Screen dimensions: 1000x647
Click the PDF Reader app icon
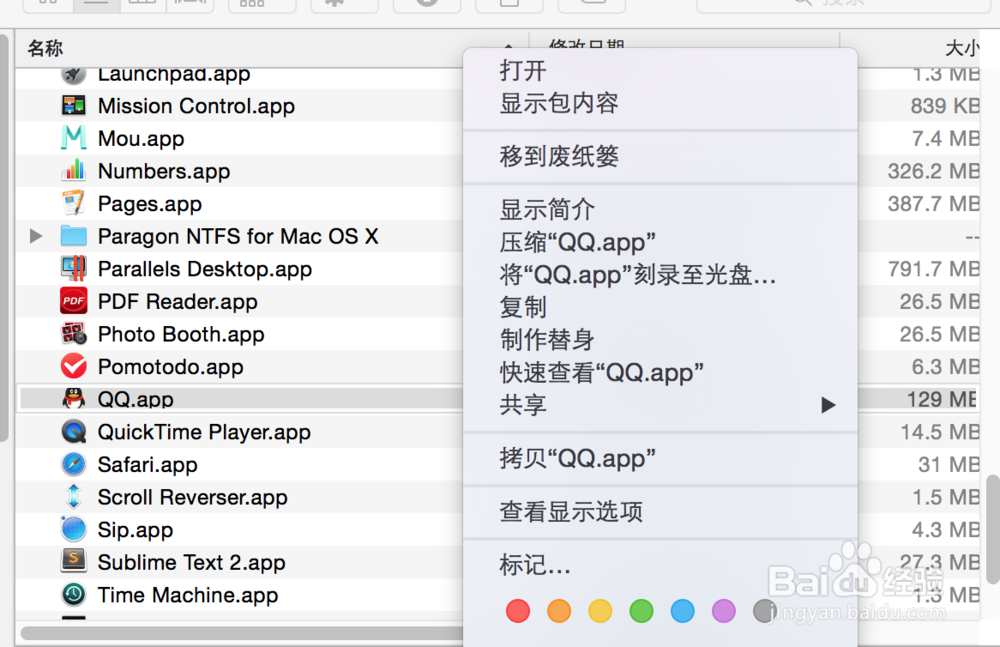(x=73, y=301)
